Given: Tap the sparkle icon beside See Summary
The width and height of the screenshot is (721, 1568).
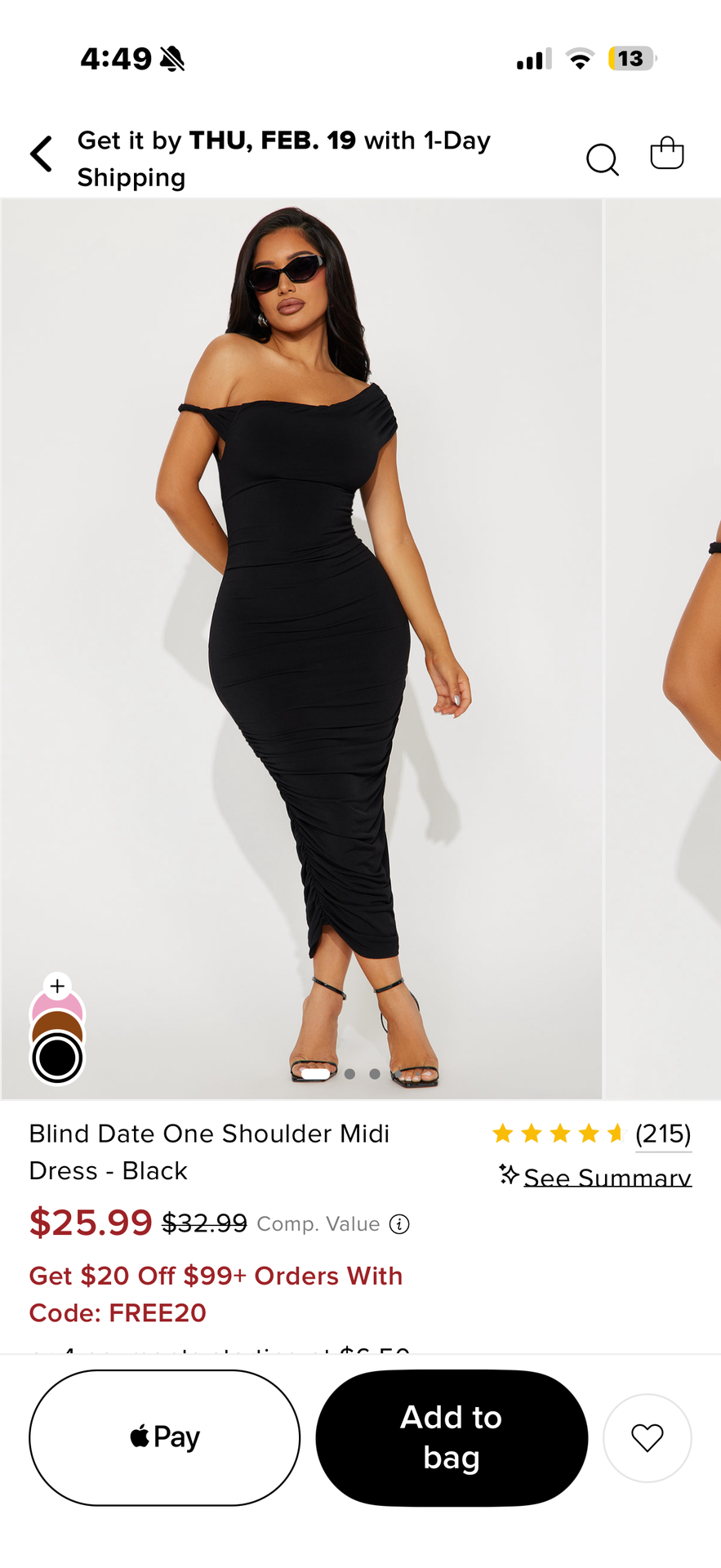Looking at the screenshot, I should [x=510, y=1175].
